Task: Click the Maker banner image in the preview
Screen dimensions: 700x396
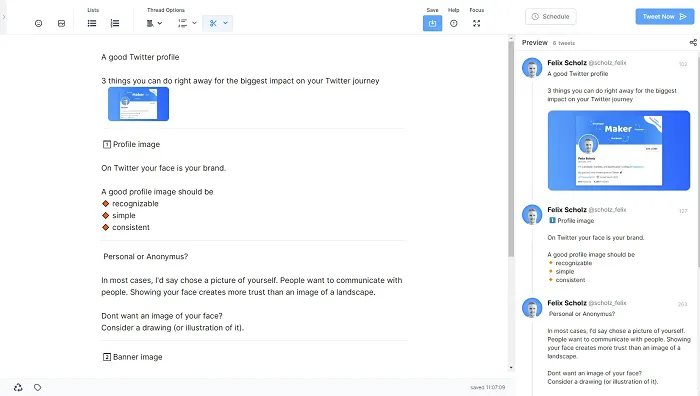Action: click(619, 150)
